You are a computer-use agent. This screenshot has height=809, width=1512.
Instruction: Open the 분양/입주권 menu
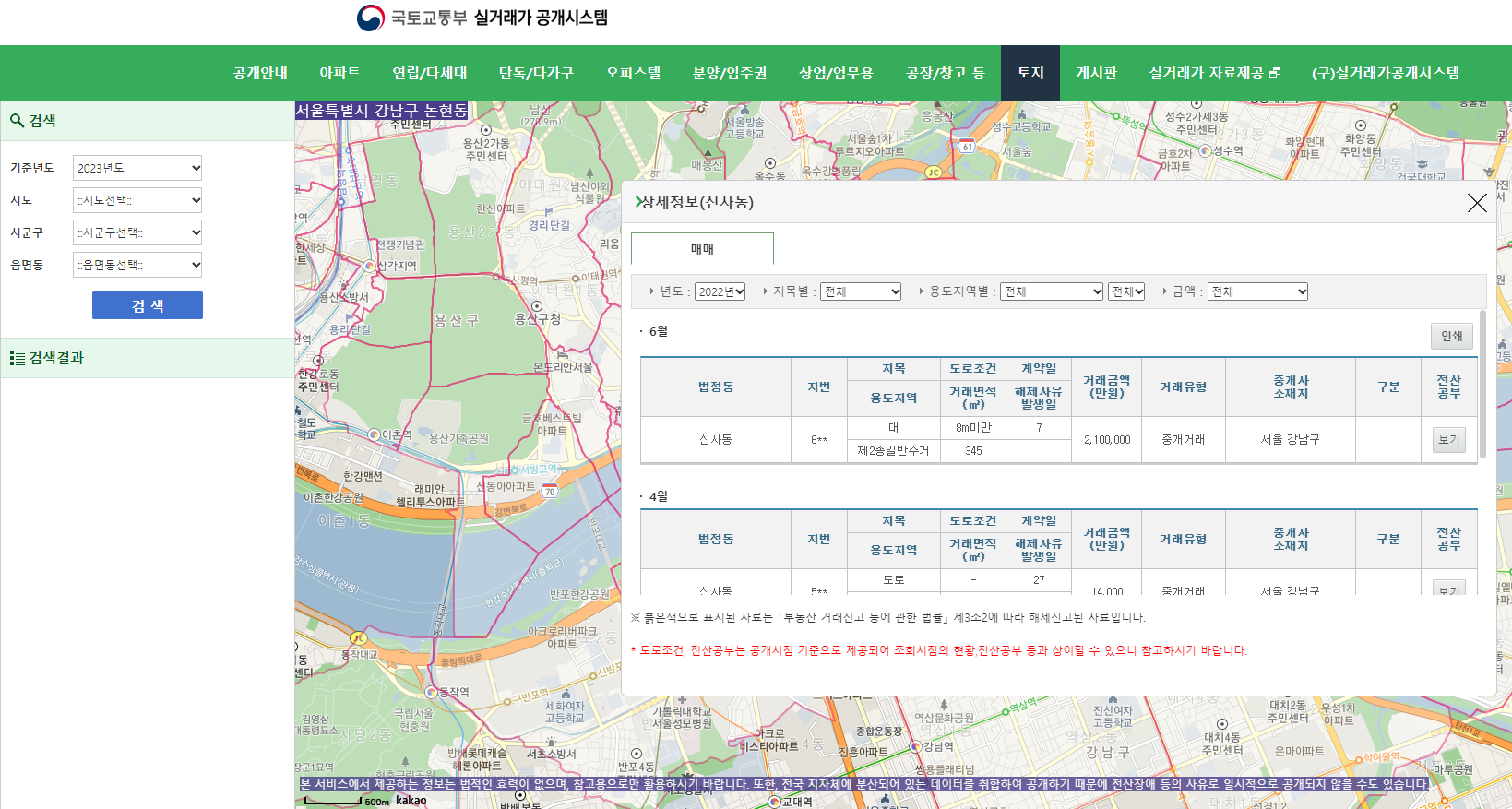pyautogui.click(x=730, y=73)
